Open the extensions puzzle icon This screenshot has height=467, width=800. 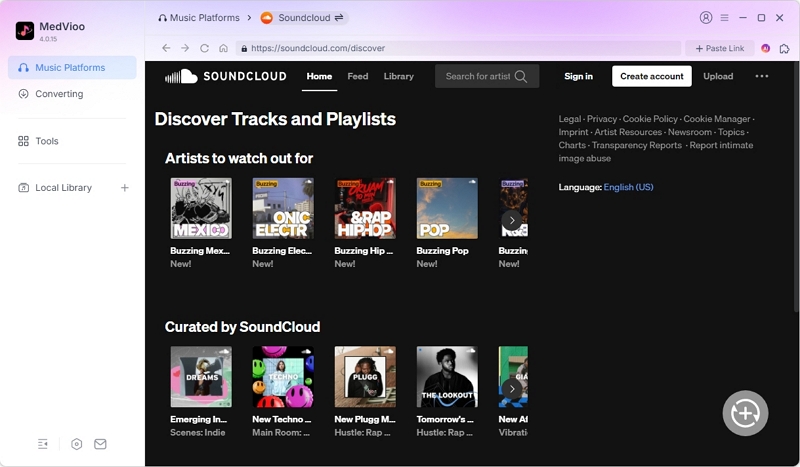[x=785, y=48]
